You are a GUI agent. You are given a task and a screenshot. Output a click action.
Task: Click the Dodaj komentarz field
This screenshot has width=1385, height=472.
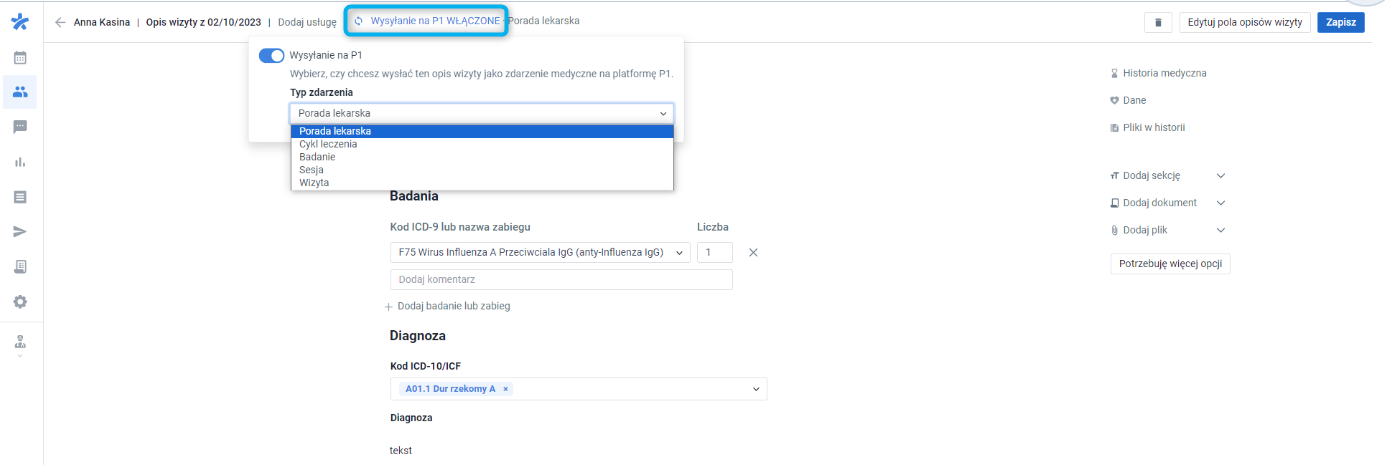561,280
